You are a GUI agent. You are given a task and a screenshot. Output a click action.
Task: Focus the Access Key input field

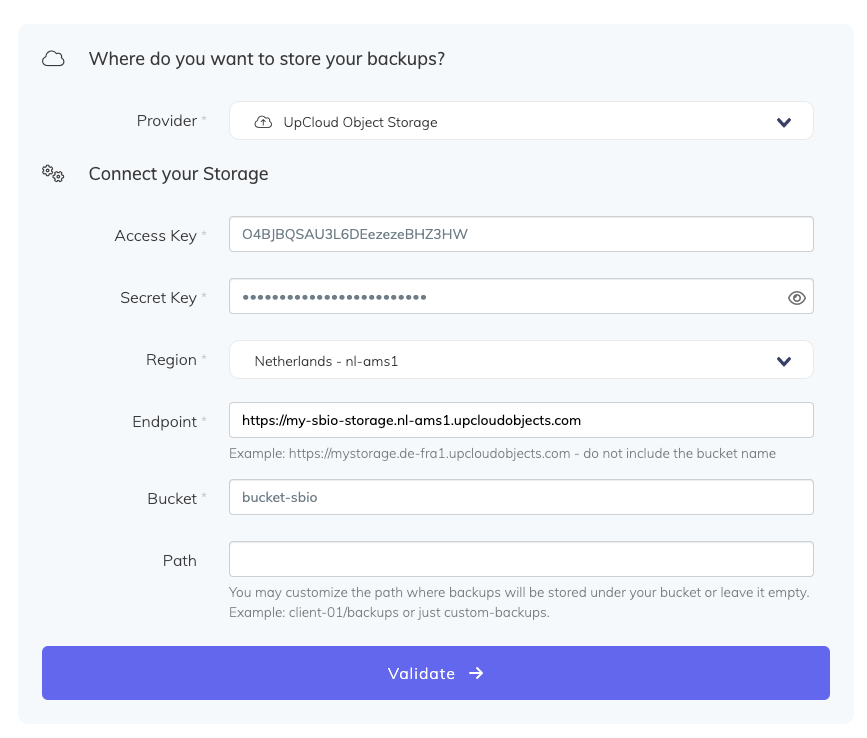click(520, 235)
